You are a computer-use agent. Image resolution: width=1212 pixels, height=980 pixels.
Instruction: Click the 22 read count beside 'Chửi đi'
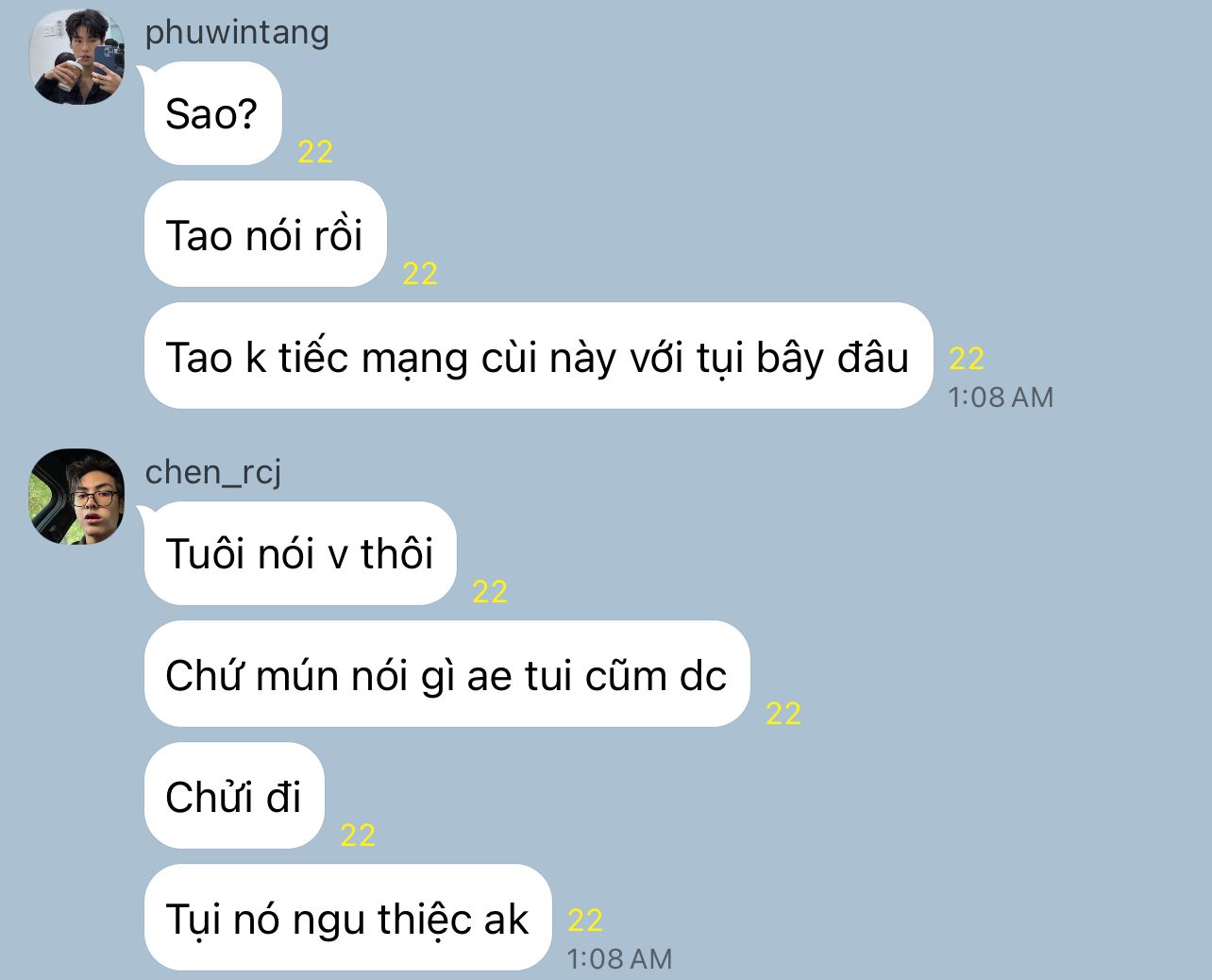pos(358,836)
